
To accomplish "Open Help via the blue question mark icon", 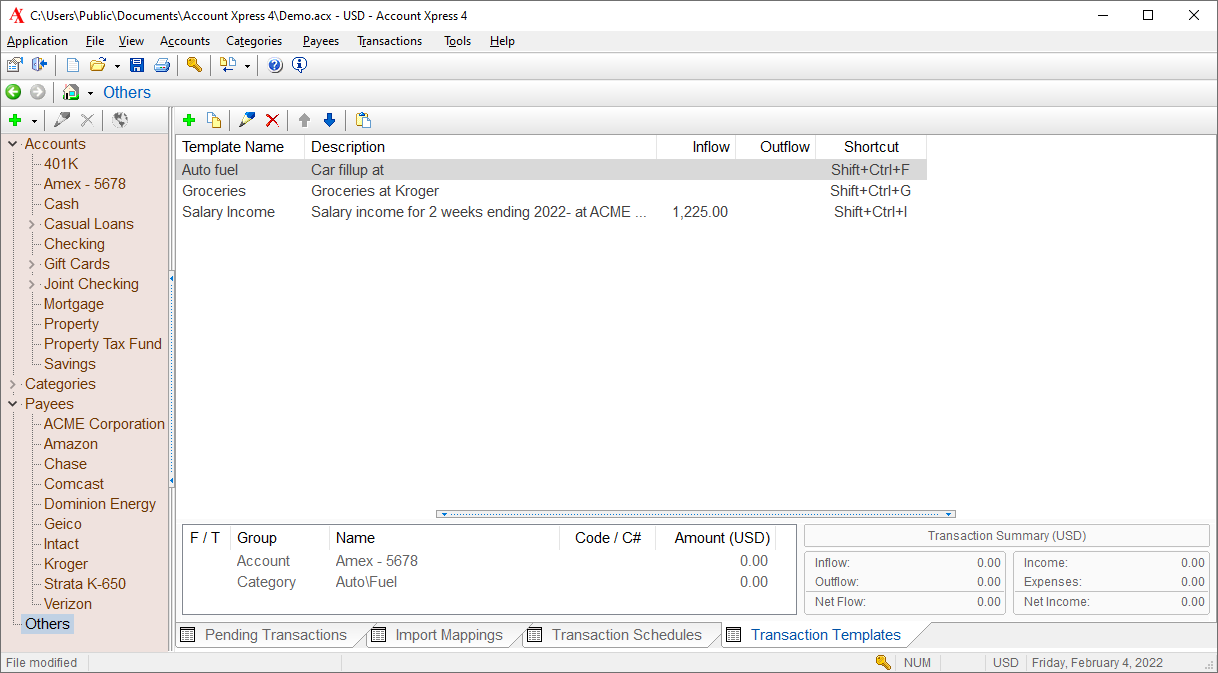I will coord(275,65).
